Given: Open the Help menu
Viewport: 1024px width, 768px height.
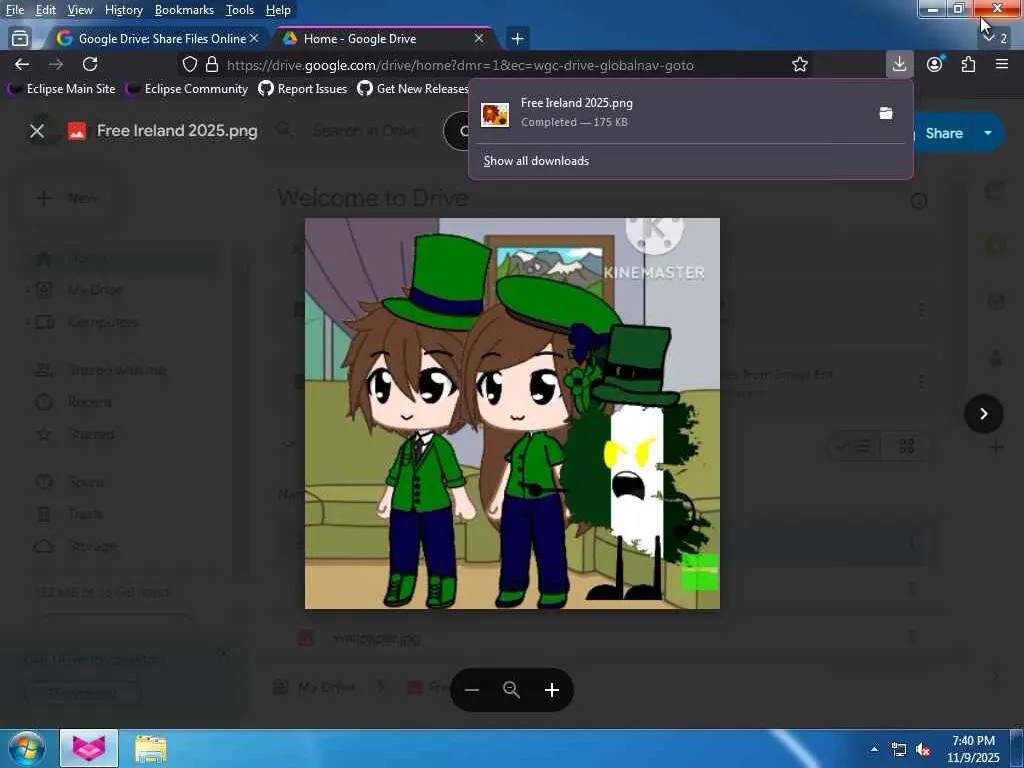Looking at the screenshot, I should [278, 10].
